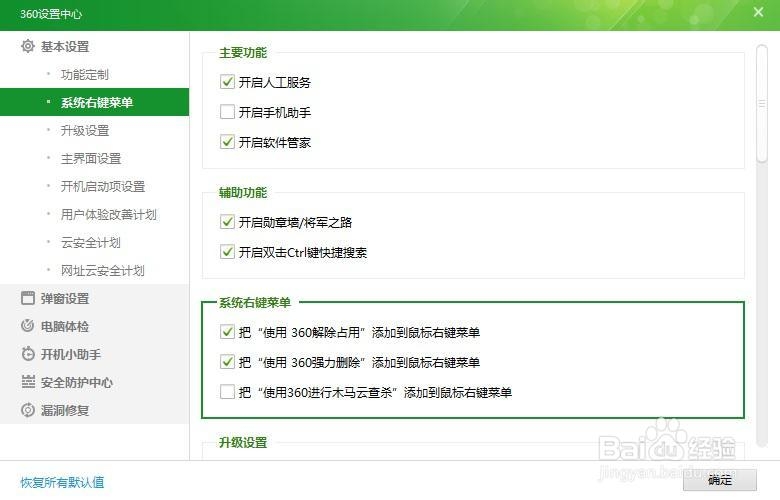780x500 pixels.
Task: Uncheck 使用360强力删除 right-click menu option
Action: pyautogui.click(x=227, y=362)
